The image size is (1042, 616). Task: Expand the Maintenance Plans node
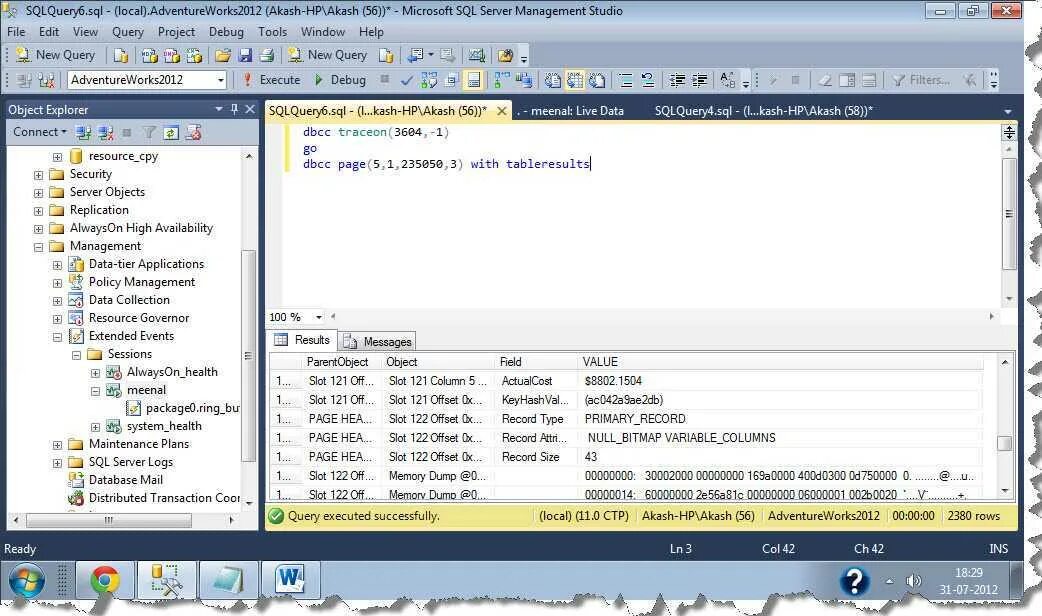(58, 444)
